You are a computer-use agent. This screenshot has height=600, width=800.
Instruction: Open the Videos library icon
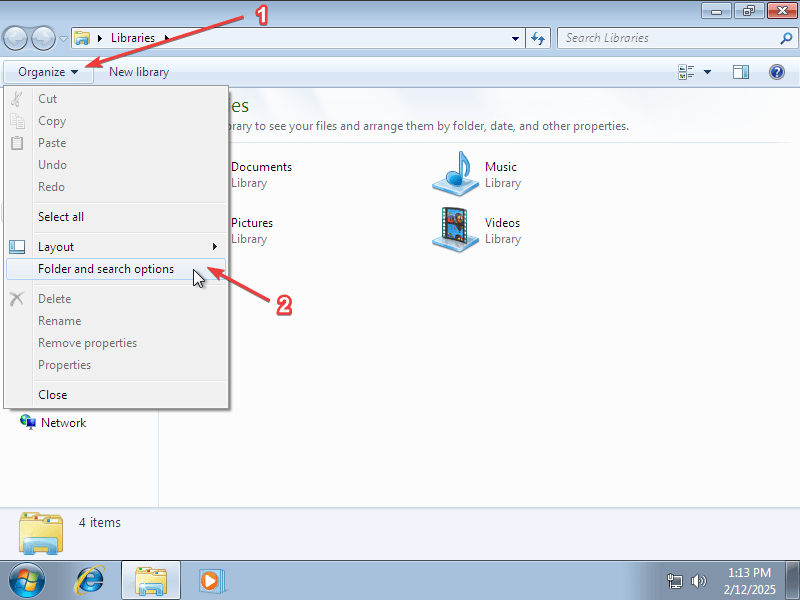coord(456,230)
